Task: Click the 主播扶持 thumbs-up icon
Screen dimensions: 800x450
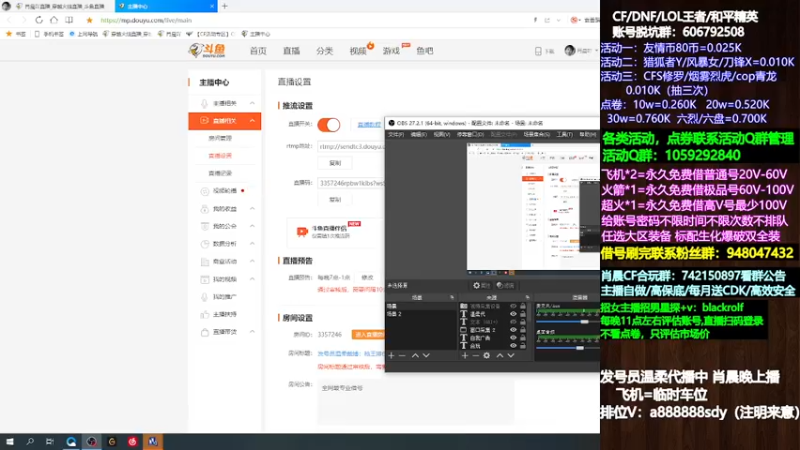Action: (205, 315)
